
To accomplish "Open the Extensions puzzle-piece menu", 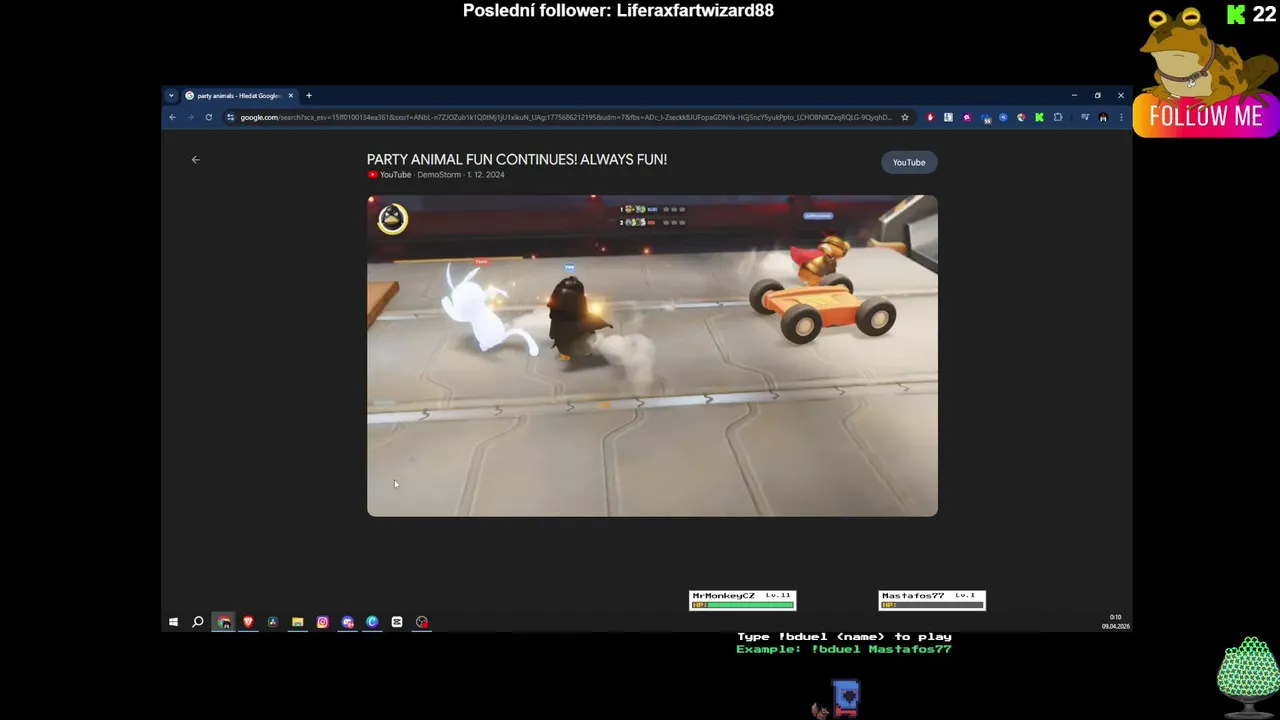I will (x=1058, y=117).
